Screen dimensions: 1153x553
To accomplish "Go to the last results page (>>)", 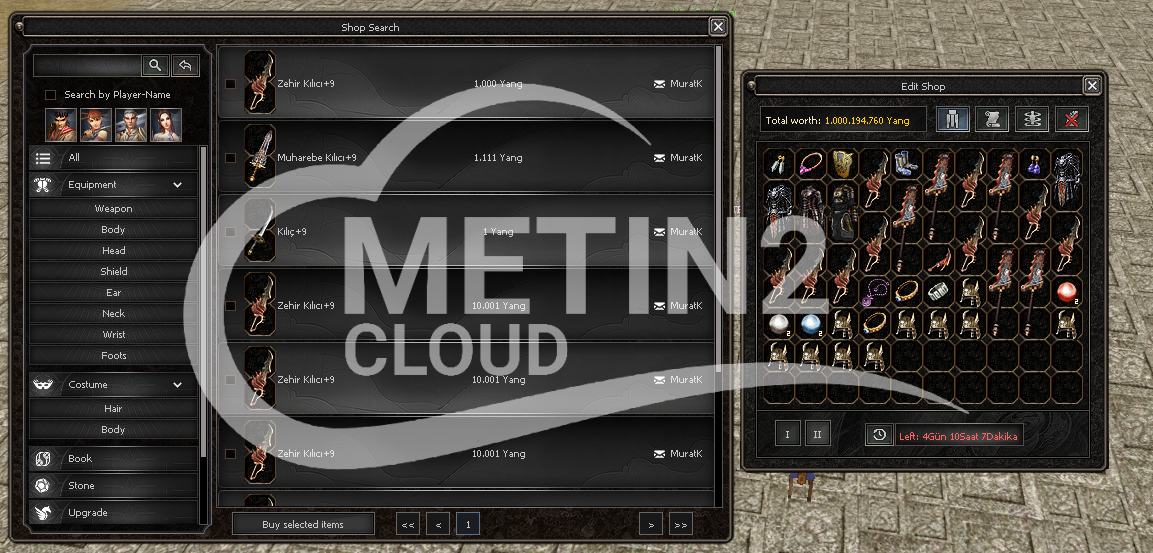I will (680, 524).
